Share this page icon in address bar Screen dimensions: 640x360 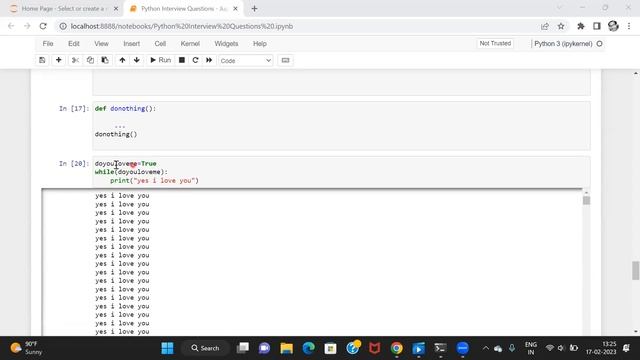click(x=544, y=26)
